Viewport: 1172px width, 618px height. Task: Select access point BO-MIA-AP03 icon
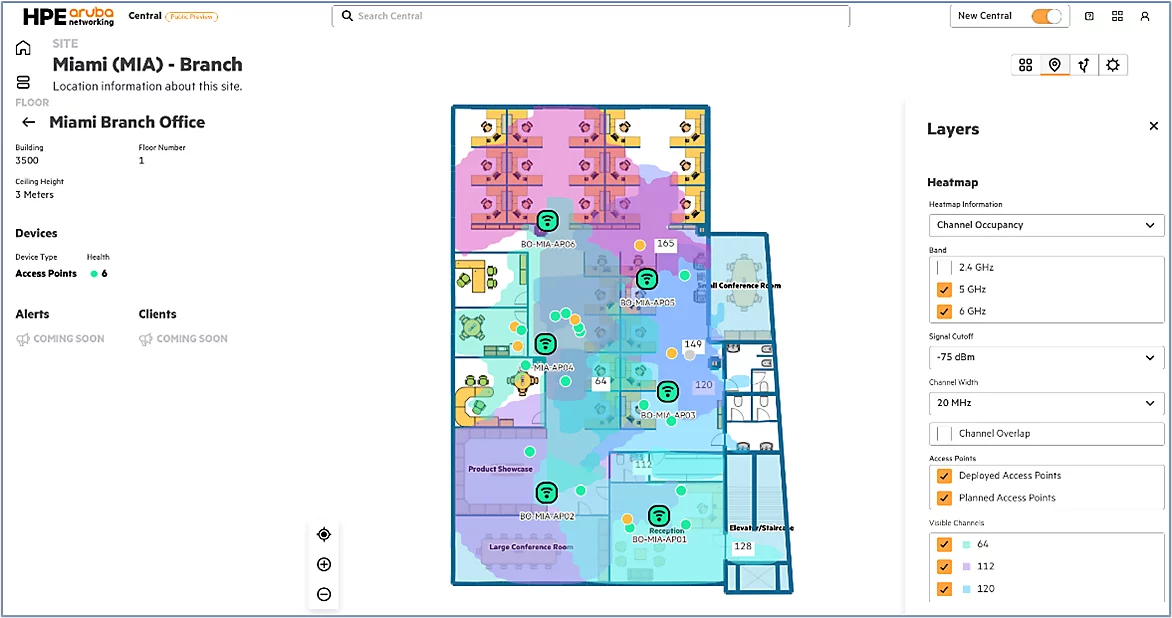667,391
